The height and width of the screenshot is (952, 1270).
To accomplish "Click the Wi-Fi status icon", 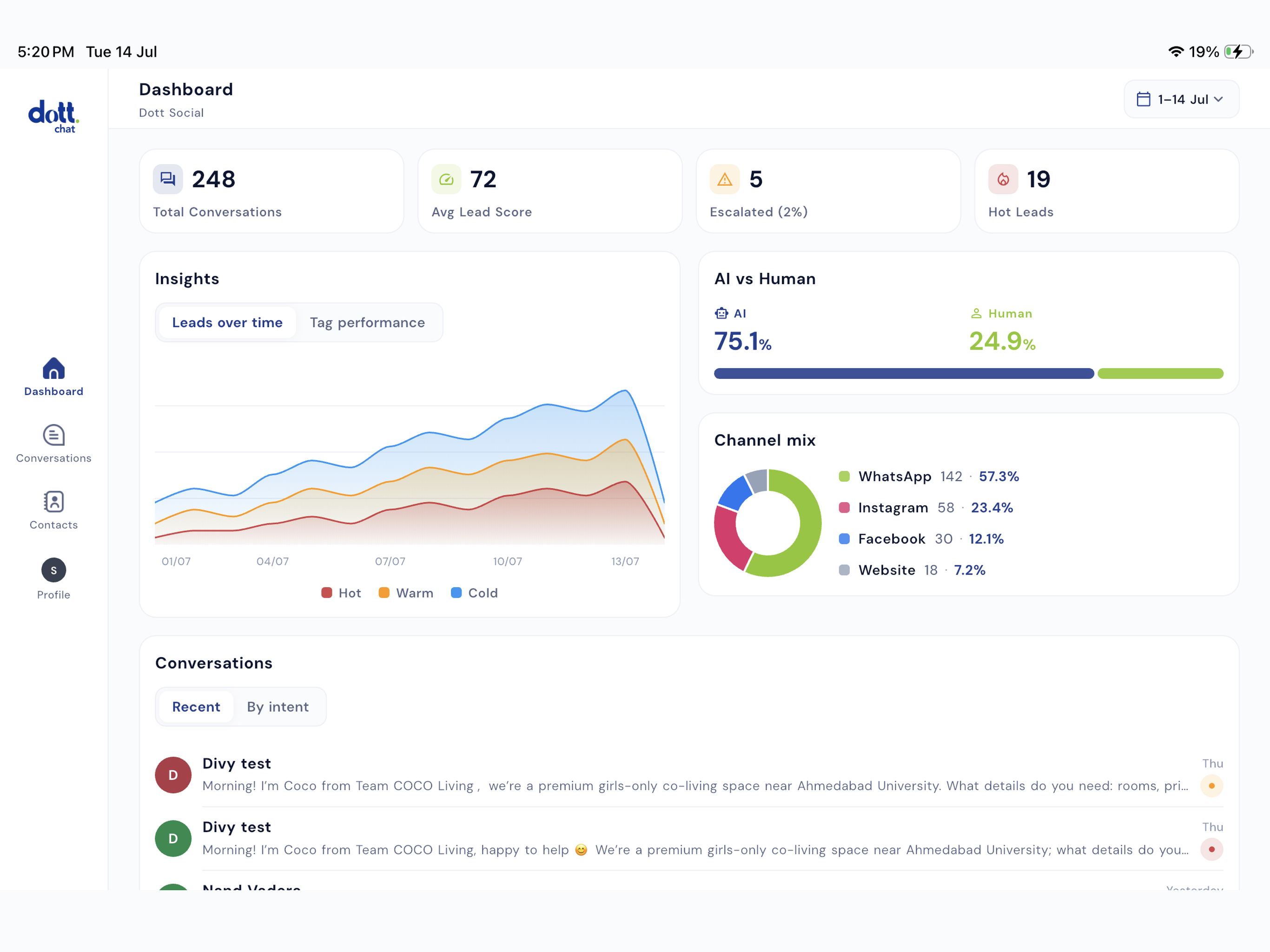I will coord(1176,52).
